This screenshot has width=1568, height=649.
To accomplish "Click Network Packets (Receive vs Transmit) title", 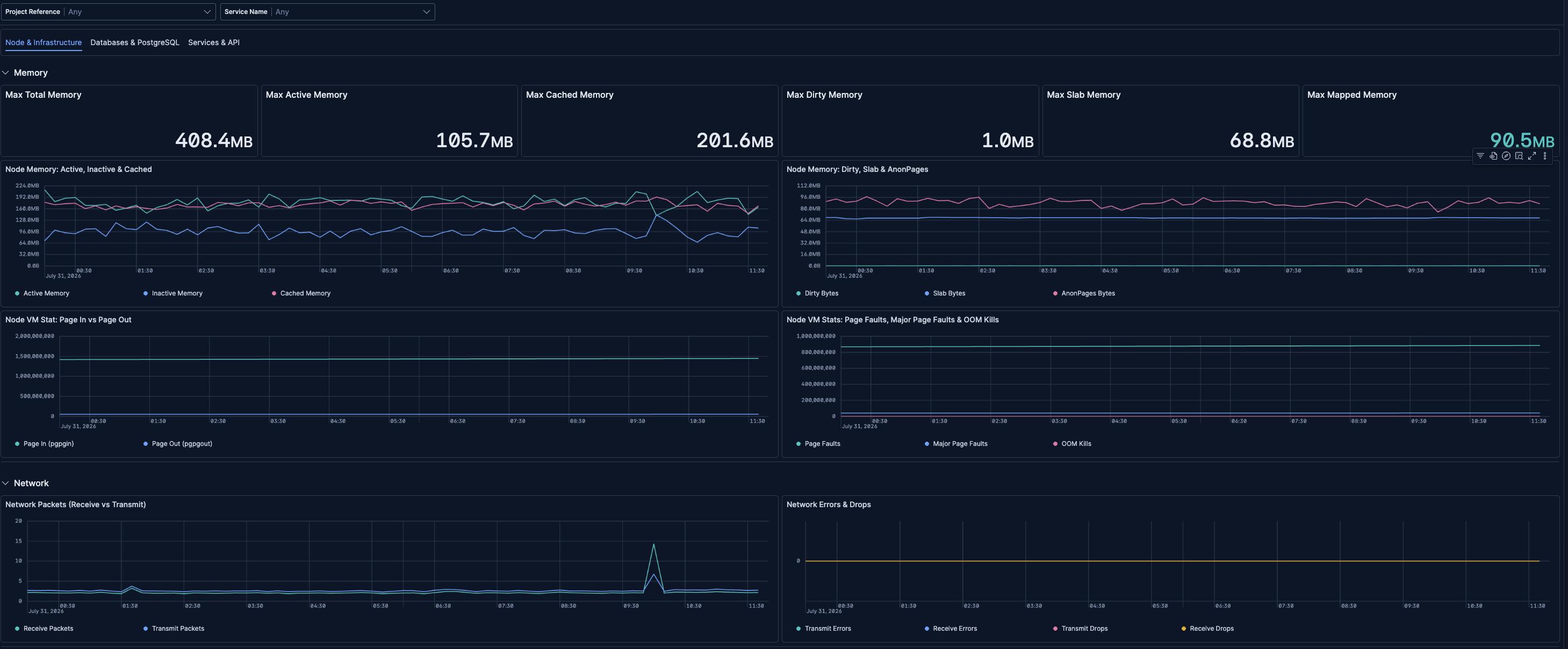I will (75, 504).
